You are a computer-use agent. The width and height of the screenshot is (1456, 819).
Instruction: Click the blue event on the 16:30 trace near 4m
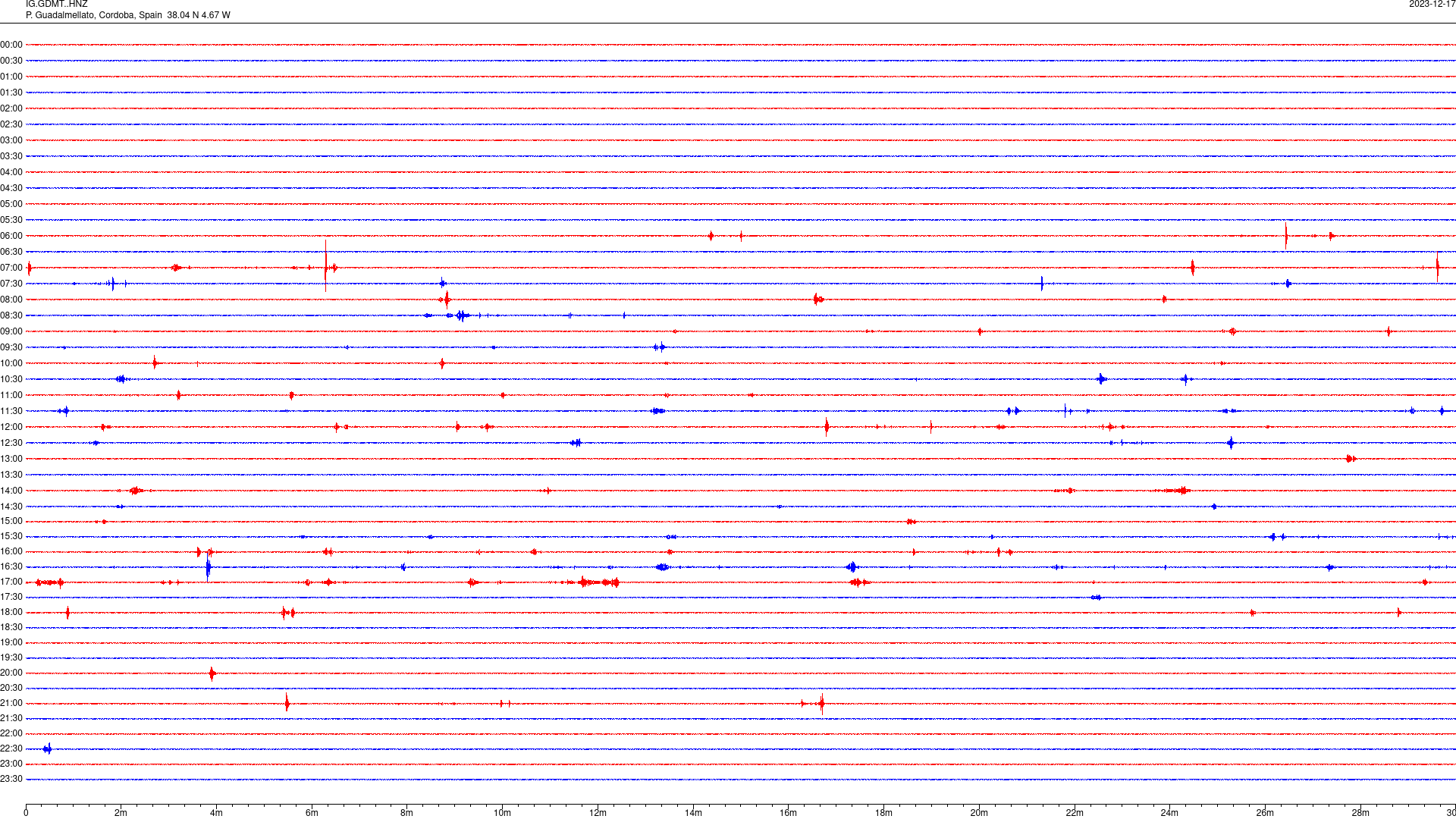point(208,568)
